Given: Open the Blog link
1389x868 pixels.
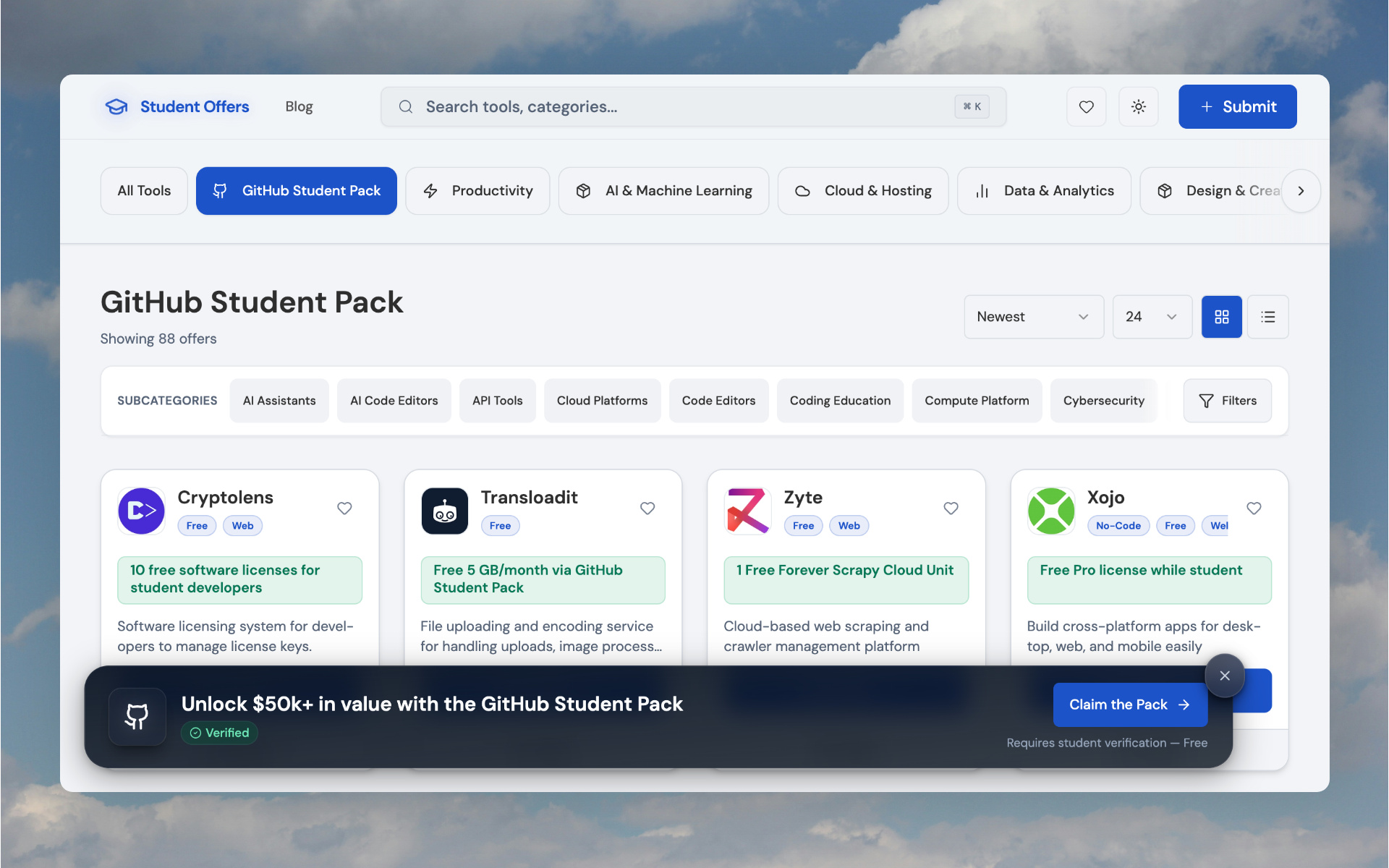Looking at the screenshot, I should coord(299,106).
